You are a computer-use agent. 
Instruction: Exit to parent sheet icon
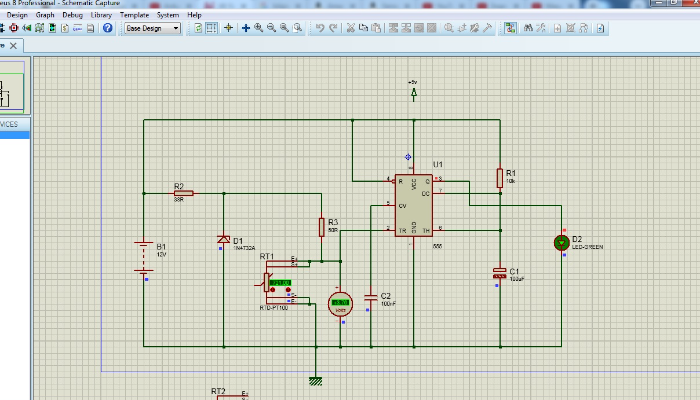pyautogui.click(x=583, y=28)
